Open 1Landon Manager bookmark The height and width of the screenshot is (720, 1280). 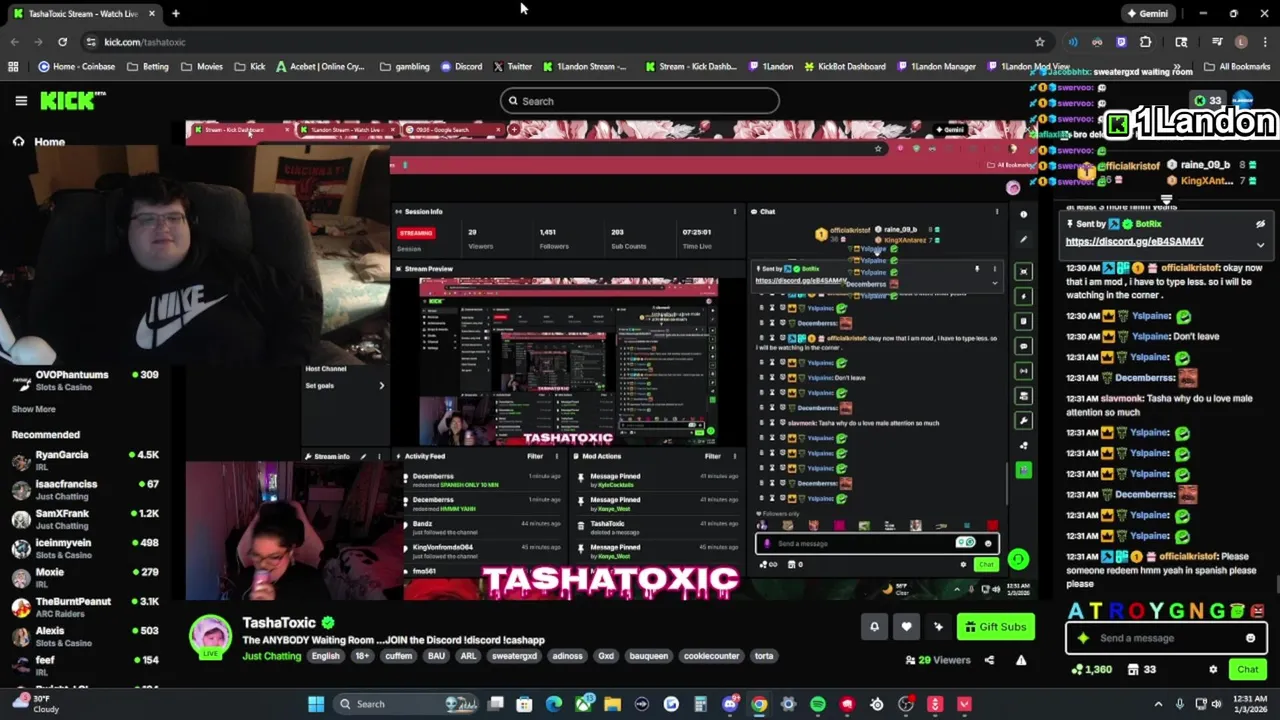coord(936,67)
